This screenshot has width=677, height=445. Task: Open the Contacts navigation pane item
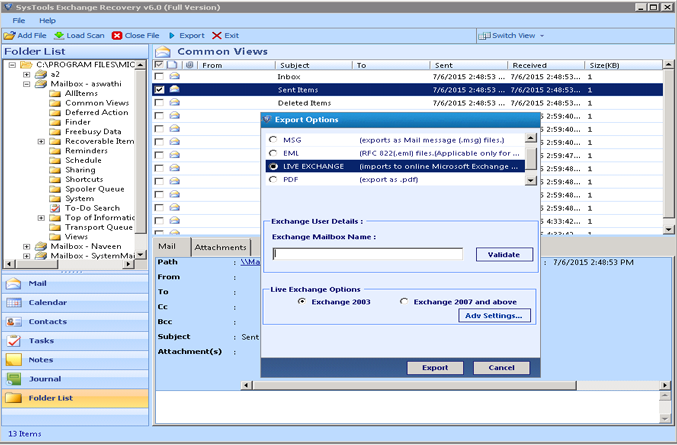[76, 322]
